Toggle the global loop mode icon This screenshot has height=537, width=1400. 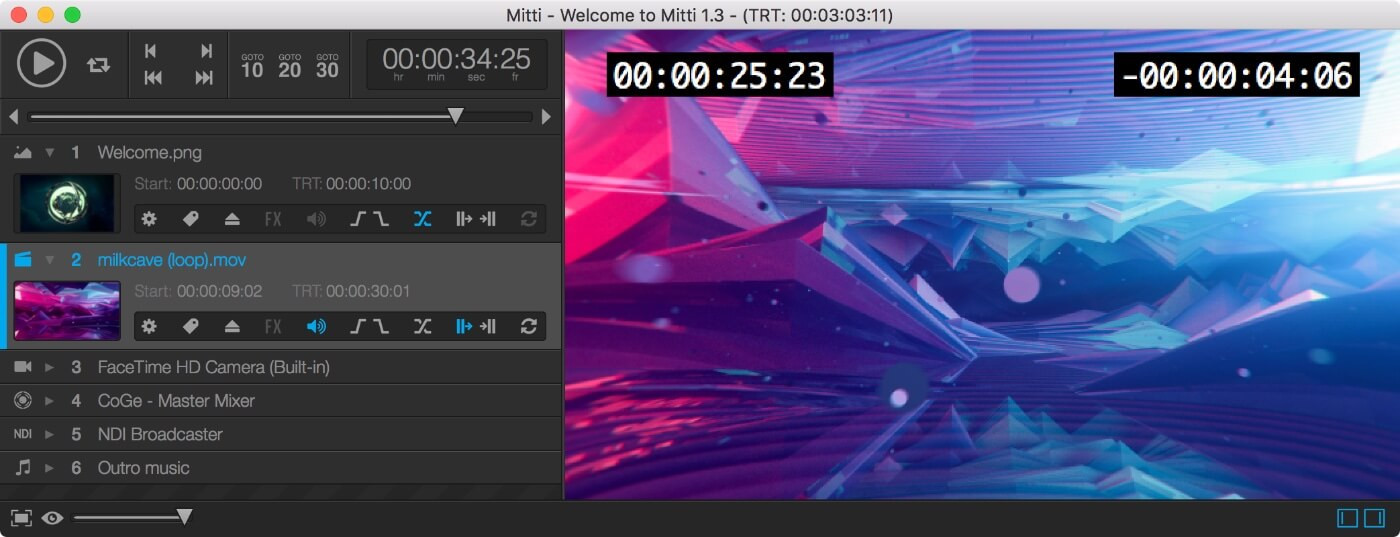click(x=98, y=64)
